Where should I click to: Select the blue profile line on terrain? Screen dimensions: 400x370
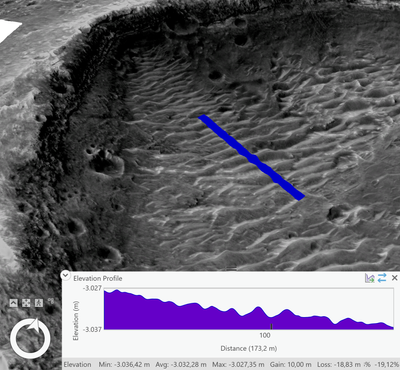pos(251,157)
